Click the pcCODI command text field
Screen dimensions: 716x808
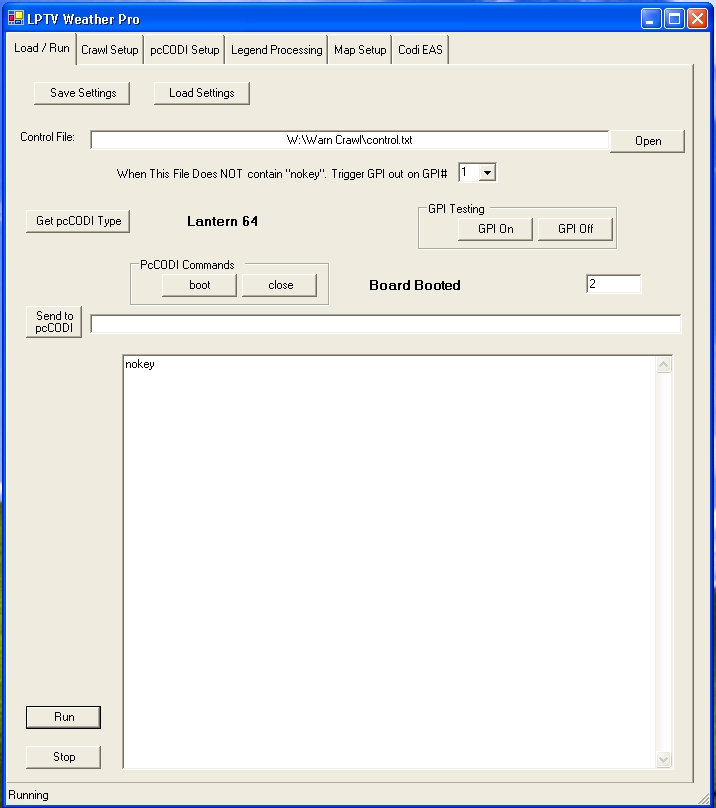[386, 324]
